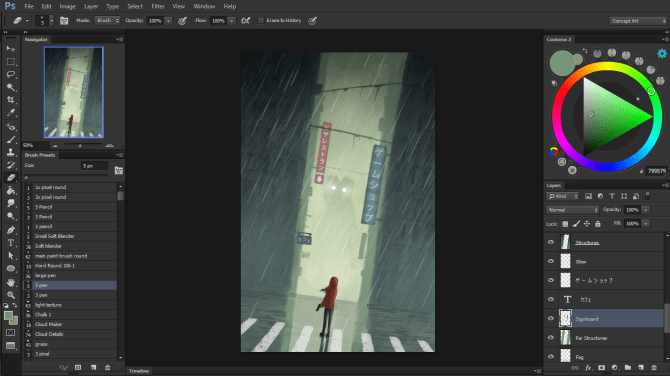Open layer Opacity dropdown arrow

[x=646, y=210]
